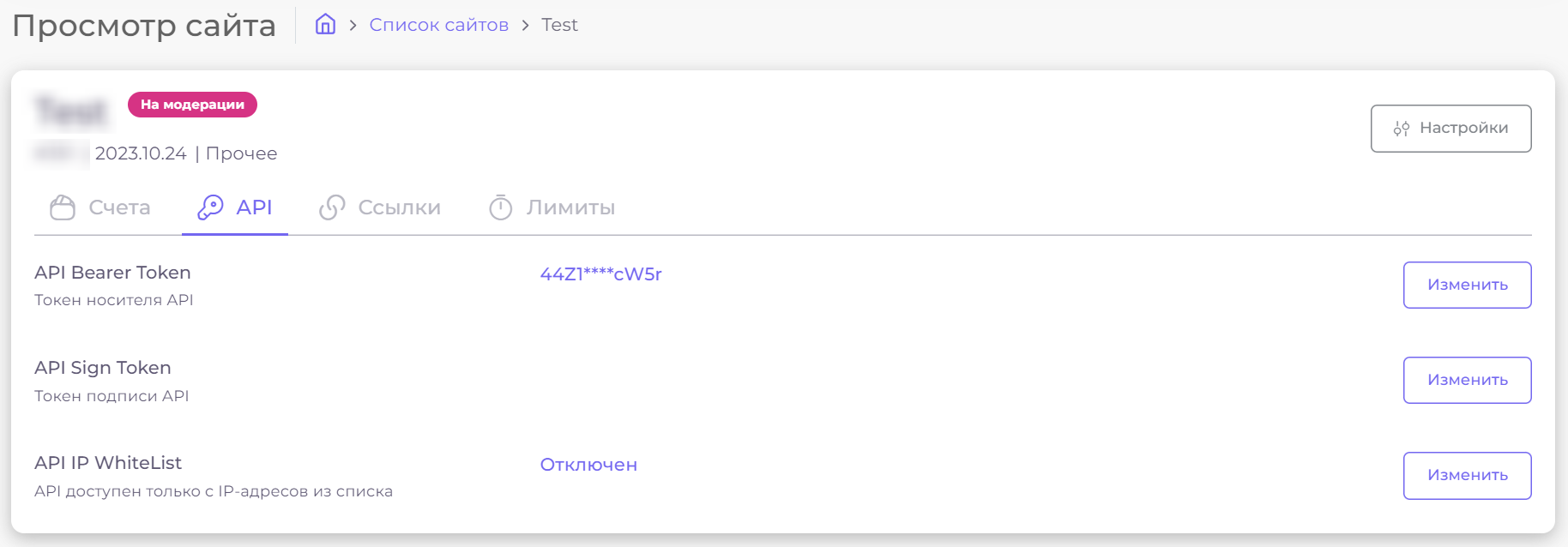
Task: Go to the Счета tab
Action: (119, 207)
